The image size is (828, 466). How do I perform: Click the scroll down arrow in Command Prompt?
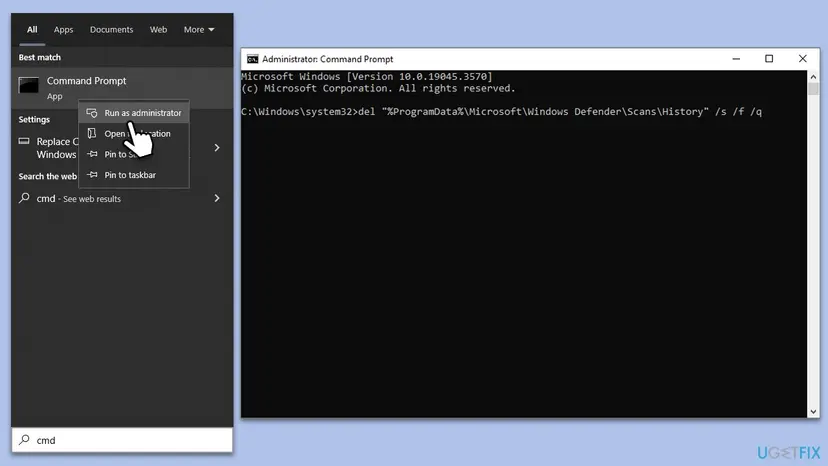[x=813, y=412]
